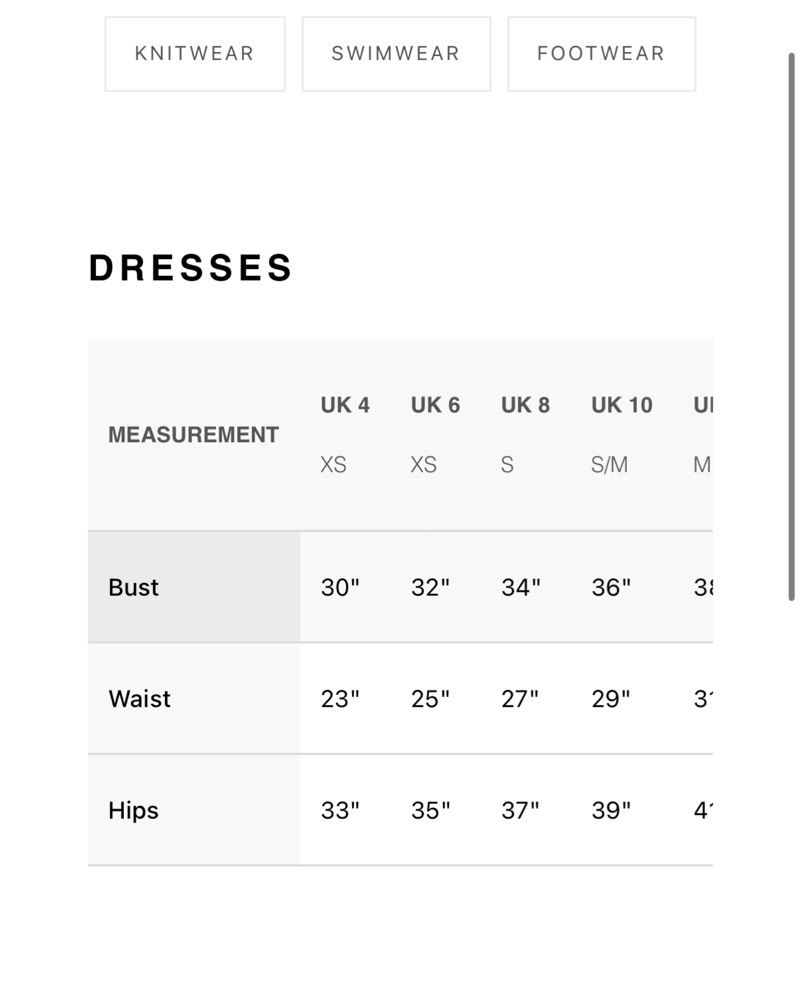Click the MEASUREMENT header cell

pyautogui.click(x=193, y=435)
